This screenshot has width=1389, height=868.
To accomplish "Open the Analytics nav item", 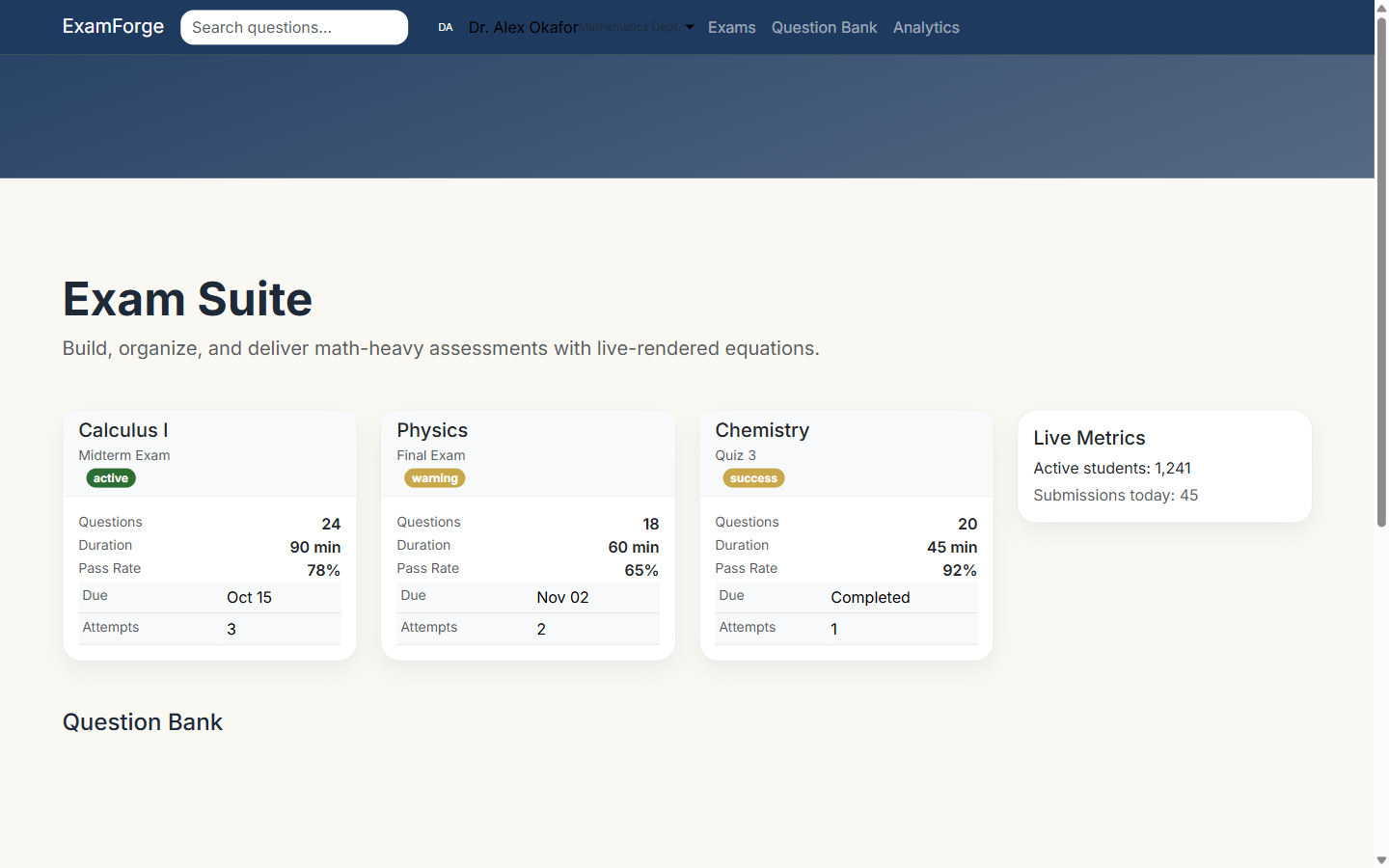I will (x=926, y=27).
